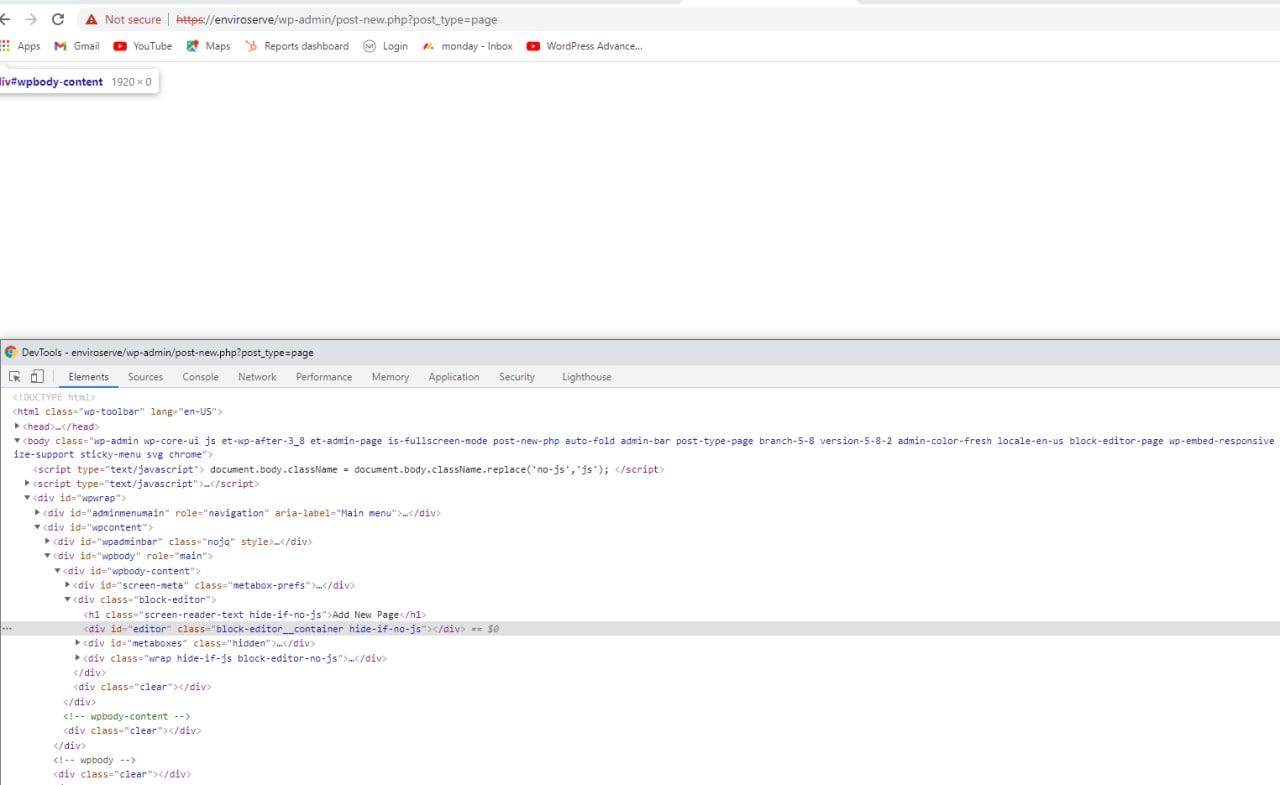Select the wpbody-content comment line
Viewport: 1280px width, 785px height.
[x=127, y=716]
